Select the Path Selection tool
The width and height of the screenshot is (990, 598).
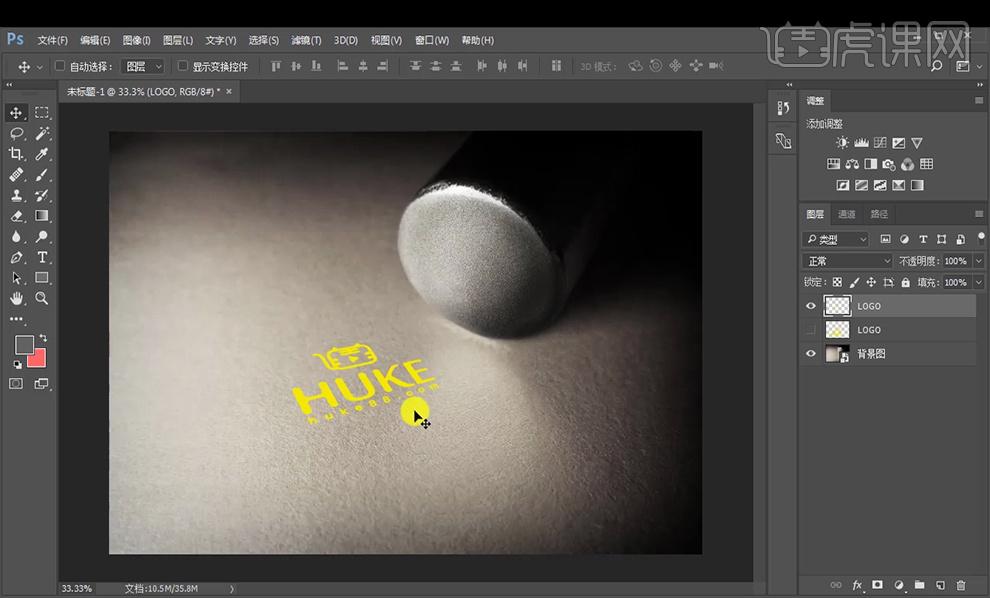click(x=16, y=278)
